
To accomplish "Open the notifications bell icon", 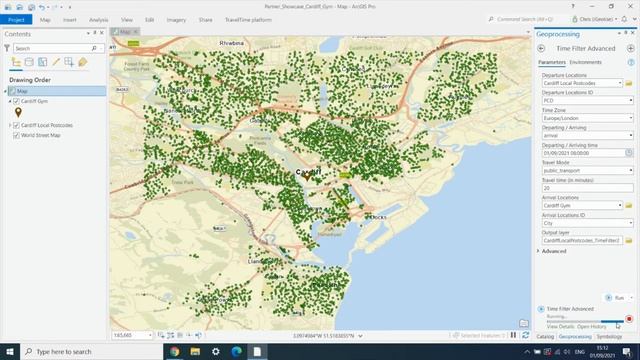I will coord(624,19).
